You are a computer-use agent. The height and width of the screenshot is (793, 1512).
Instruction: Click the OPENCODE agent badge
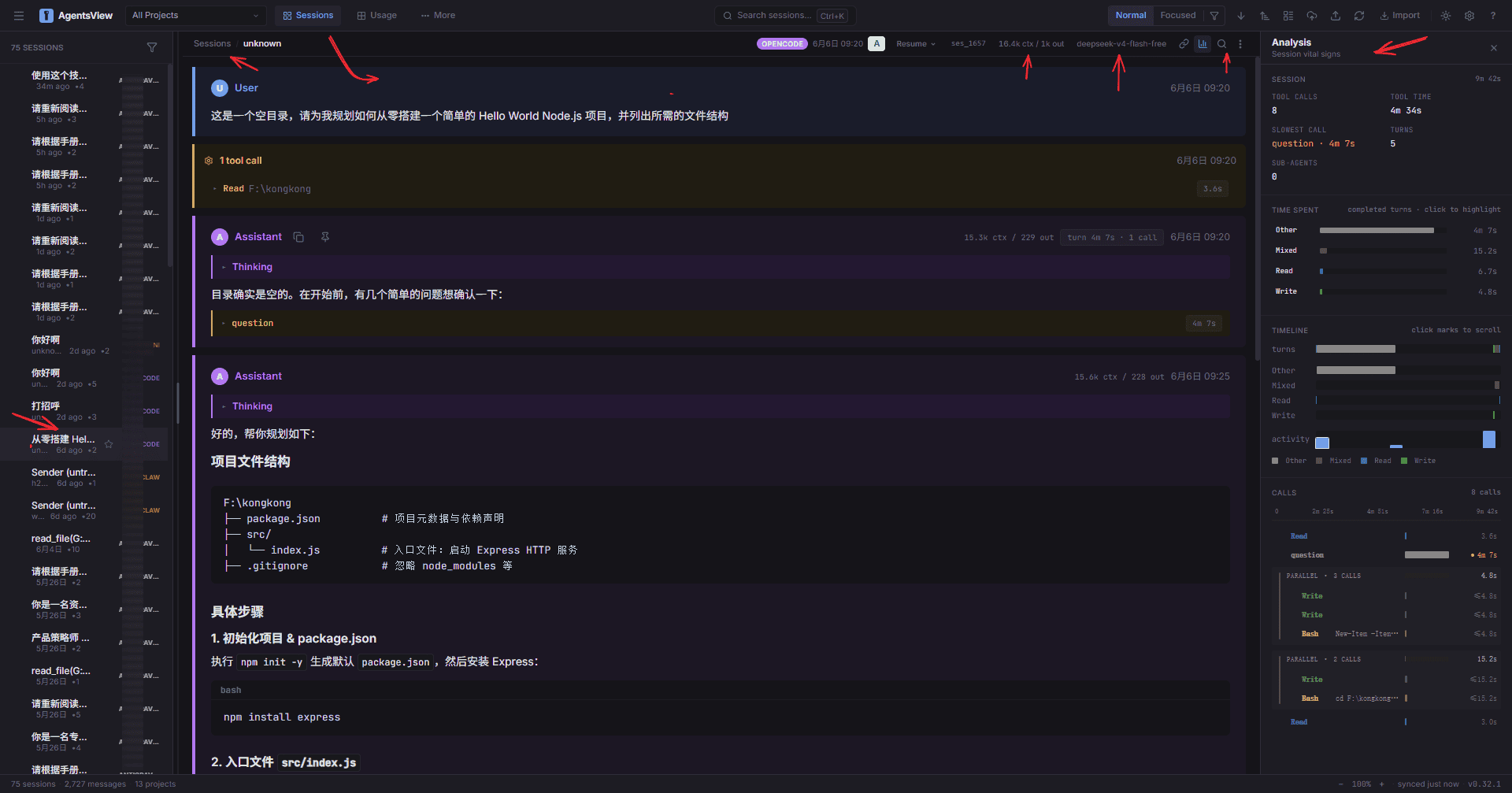coord(782,44)
